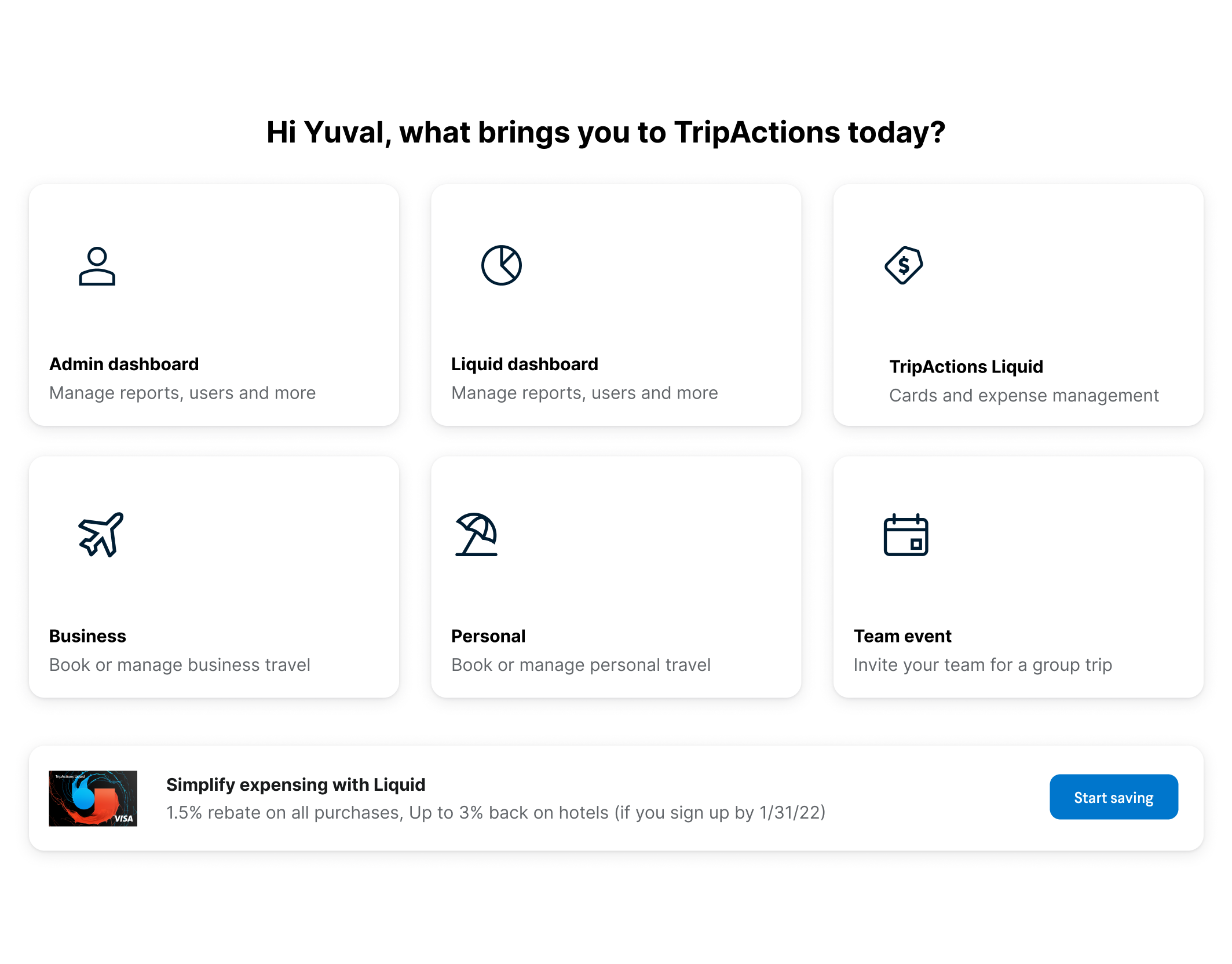Screen dimensions: 1232x964
Task: Click the 'Simplify expensing with Liquid' banner heading
Action: (295, 784)
